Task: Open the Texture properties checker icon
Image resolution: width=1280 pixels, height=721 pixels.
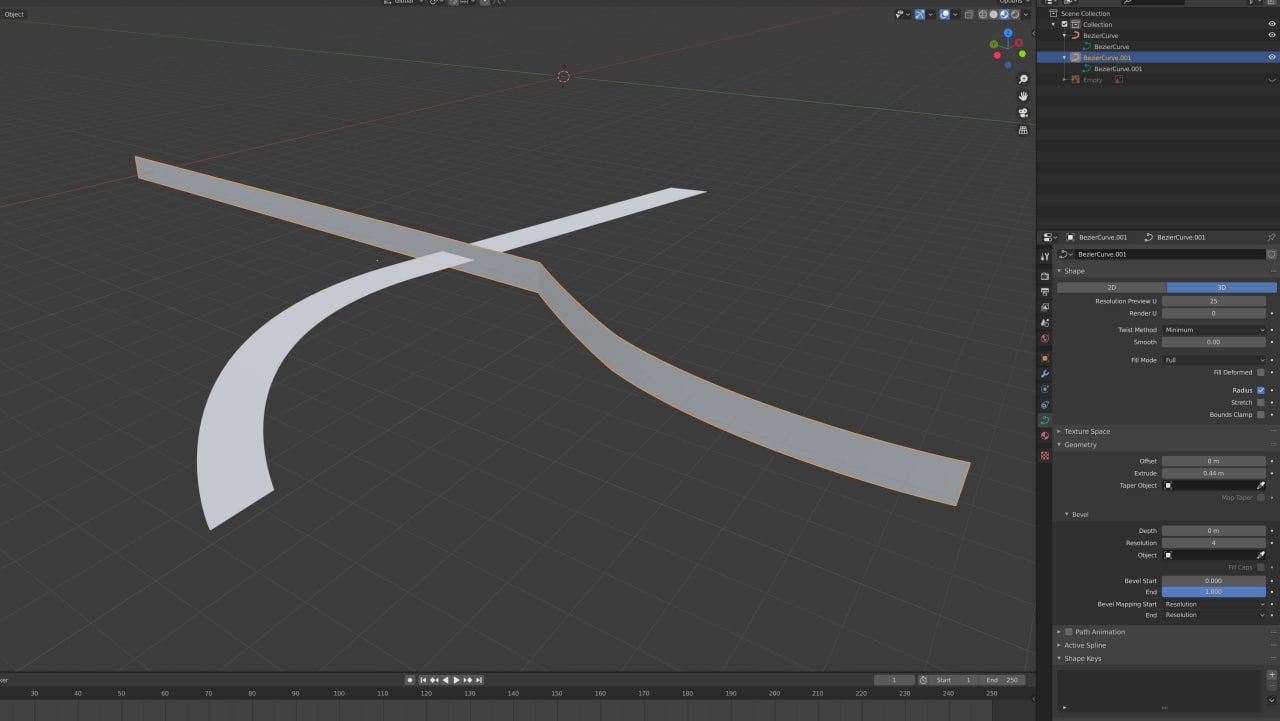Action: tap(1045, 455)
